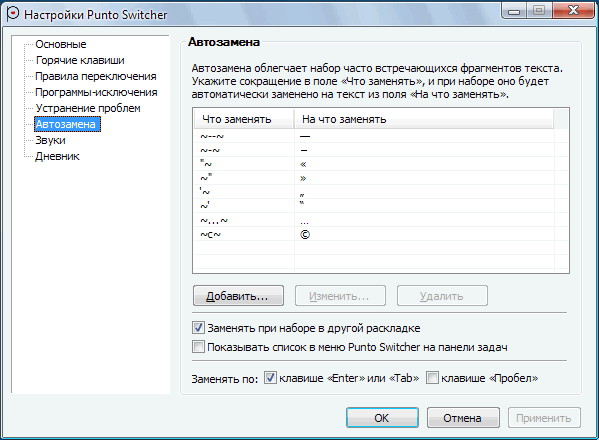The height and width of the screenshot is (440, 599).
Task: Enable Показывать список в меню checkbox
Action: point(198,347)
